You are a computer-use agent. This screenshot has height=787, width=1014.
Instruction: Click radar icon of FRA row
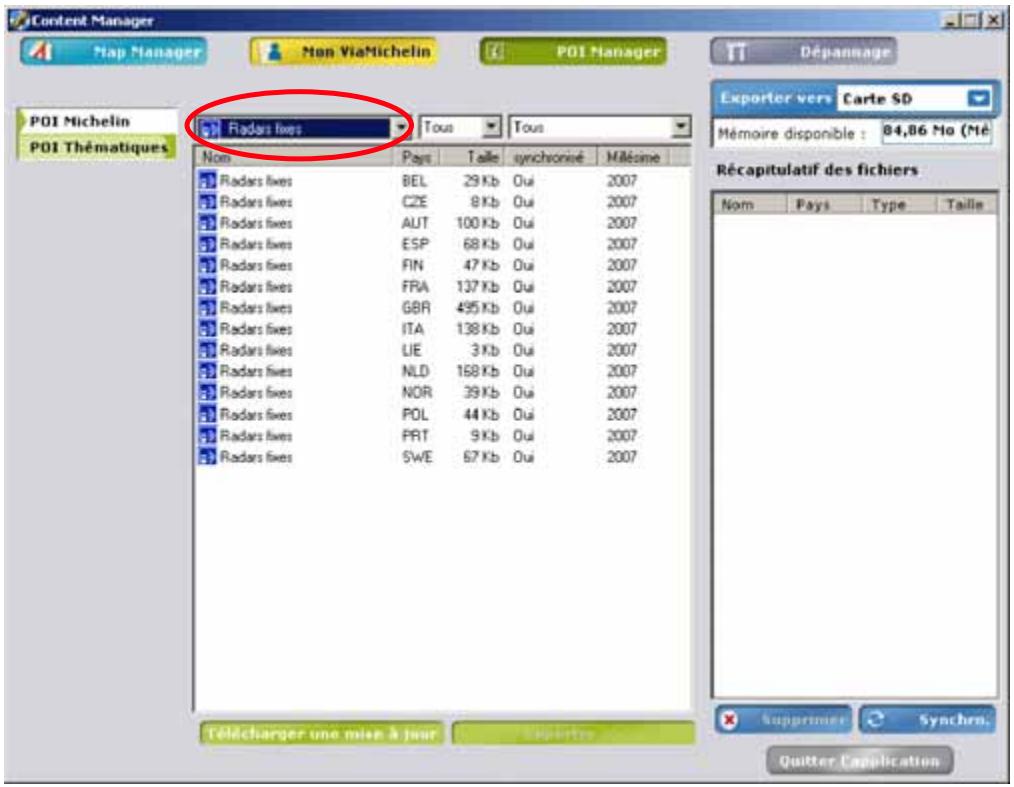click(x=208, y=286)
